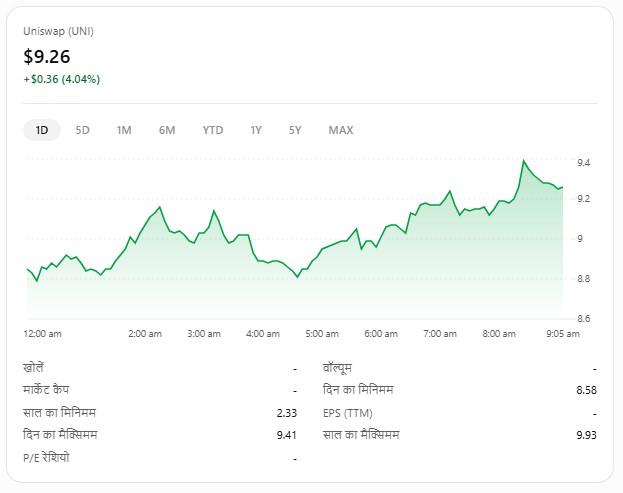Switch to the 5Y range tab
Image resolution: width=623 pixels, height=493 pixels.
[295, 130]
